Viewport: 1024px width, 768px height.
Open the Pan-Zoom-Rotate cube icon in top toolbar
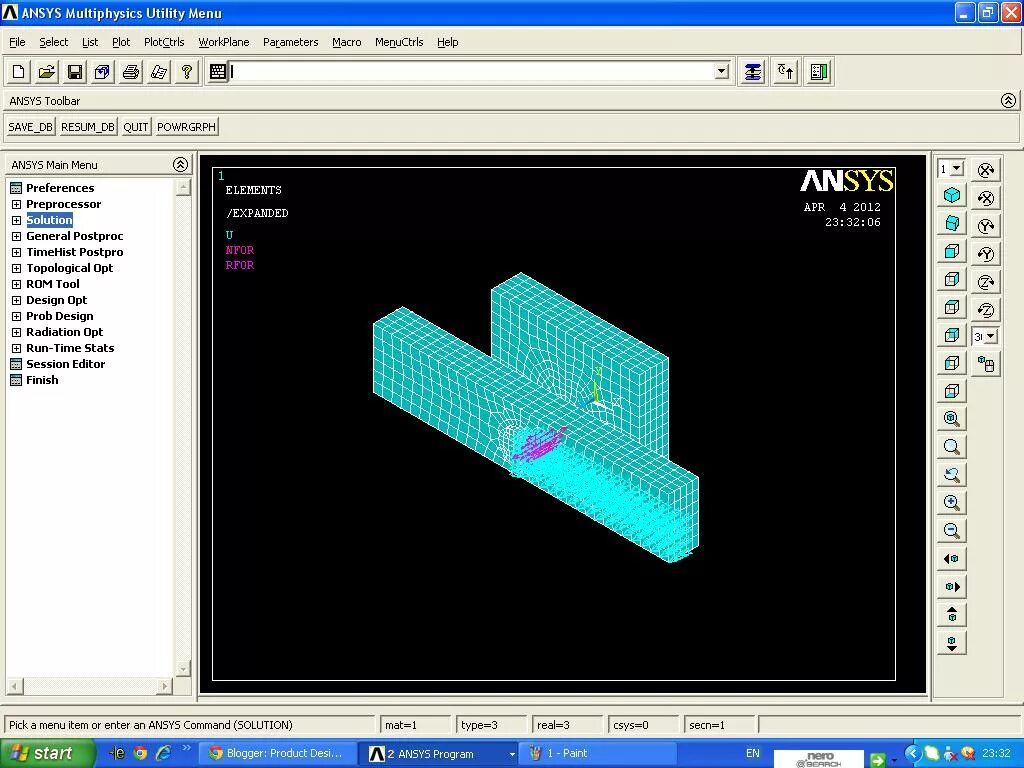click(x=103, y=72)
